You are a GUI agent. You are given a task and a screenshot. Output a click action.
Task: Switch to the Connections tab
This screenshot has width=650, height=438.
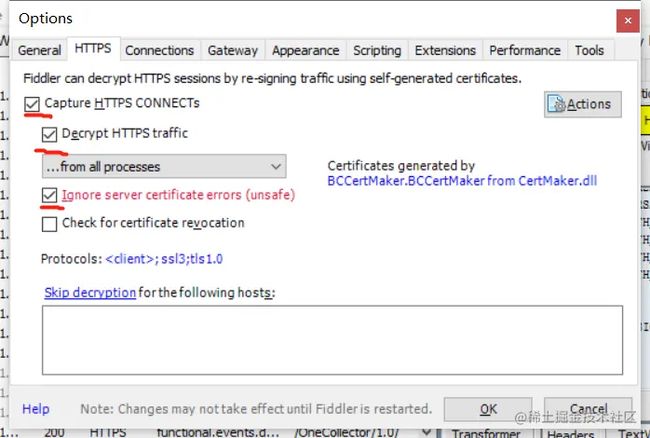pyautogui.click(x=160, y=51)
